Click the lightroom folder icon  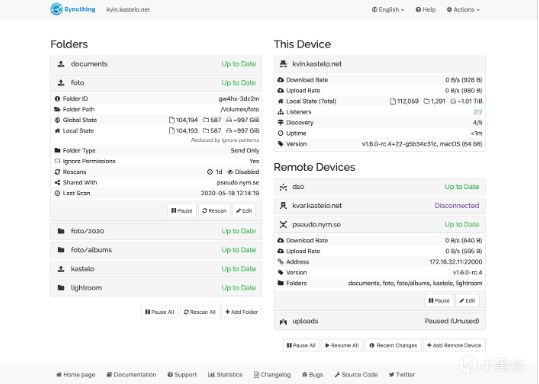(x=61, y=288)
